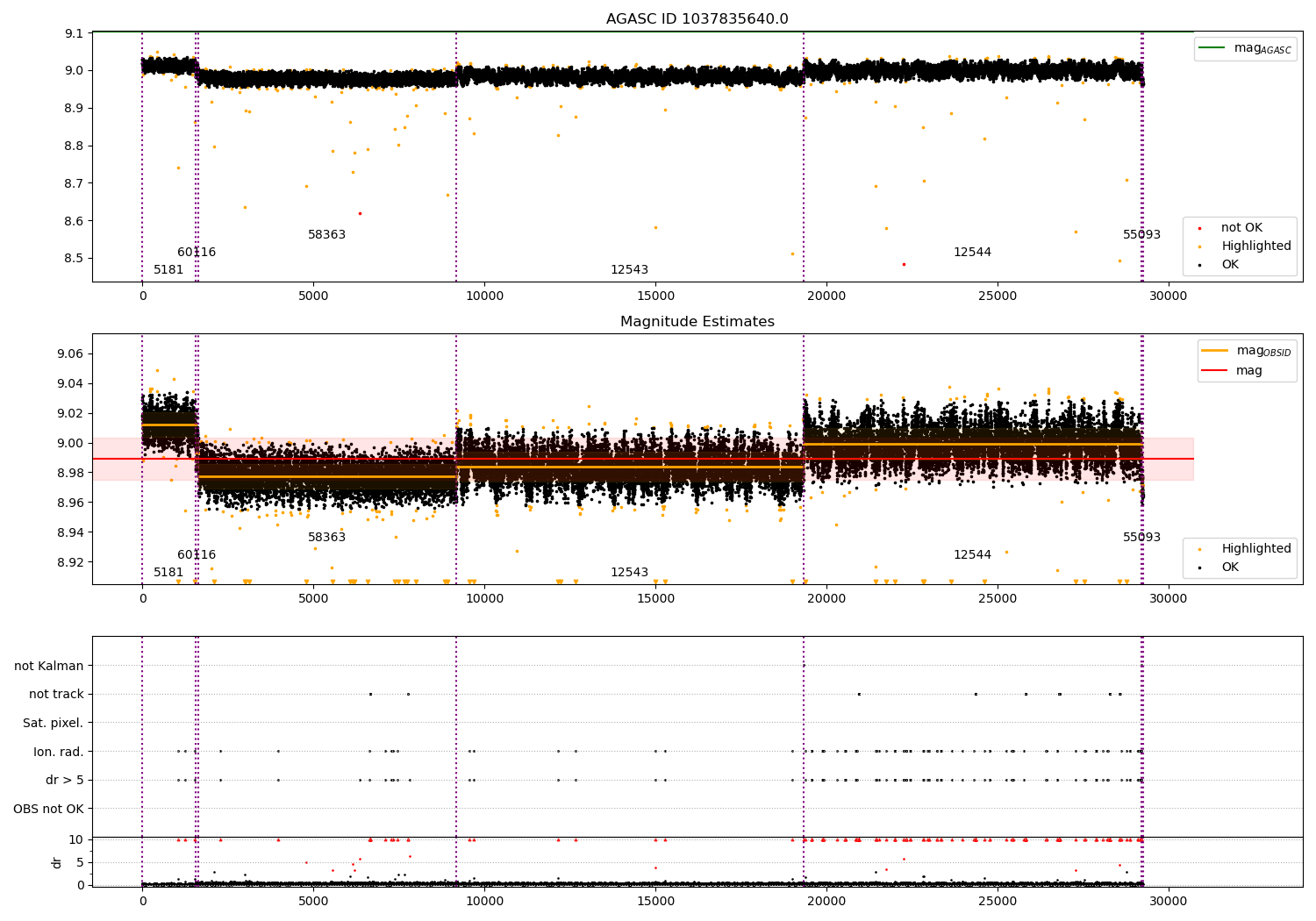The image size is (1316, 921).
Task: Click obsid label 5181 in top plot
Action: click(x=168, y=270)
